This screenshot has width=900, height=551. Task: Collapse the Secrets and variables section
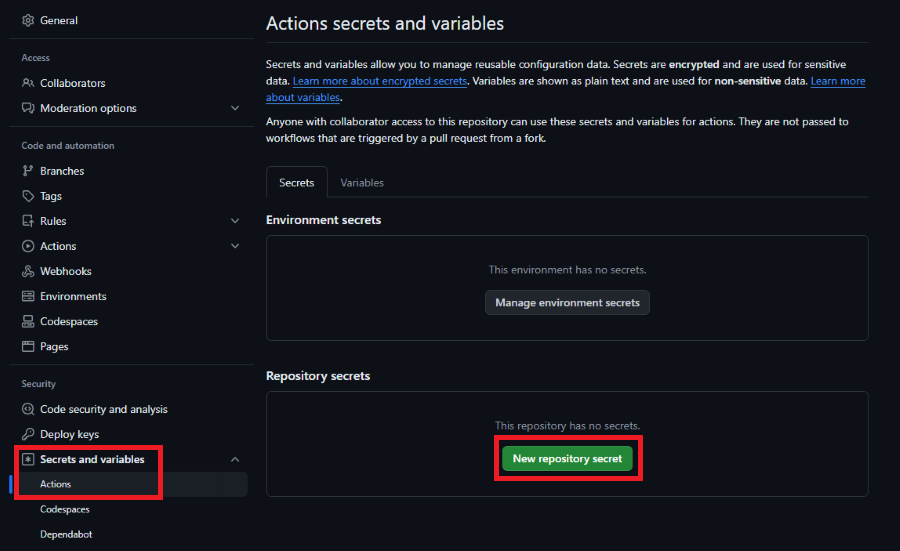[x=235, y=459]
